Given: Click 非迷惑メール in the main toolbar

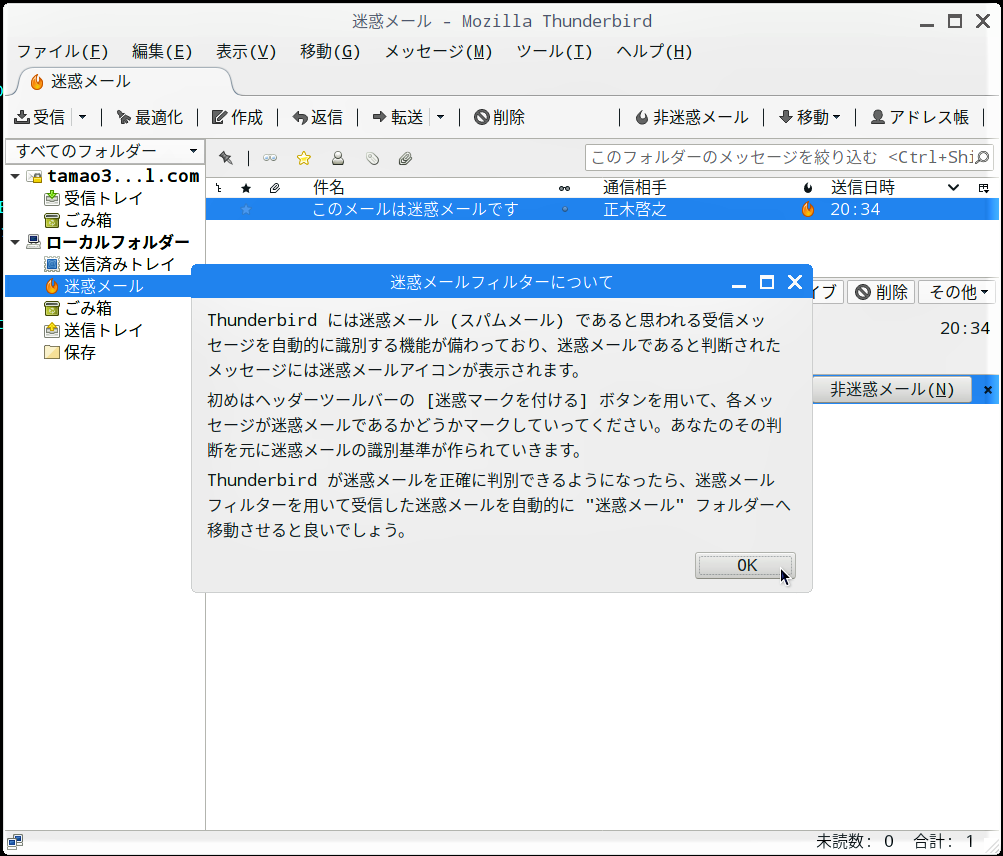Looking at the screenshot, I should click(x=692, y=117).
